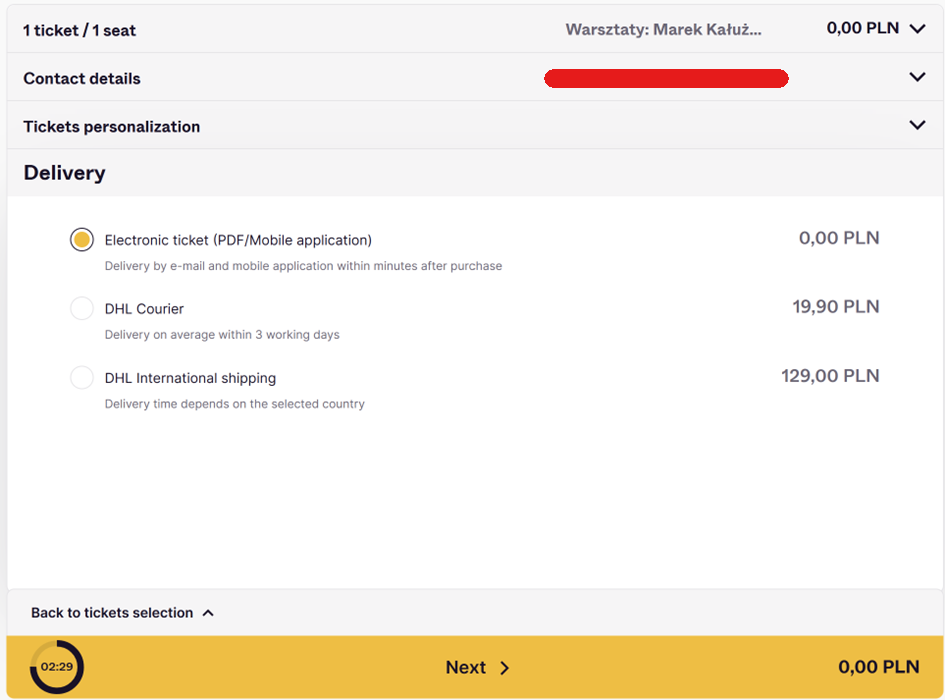This screenshot has height=700, width=945.
Task: Choose DHL Courier radio button
Action: [x=81, y=308]
